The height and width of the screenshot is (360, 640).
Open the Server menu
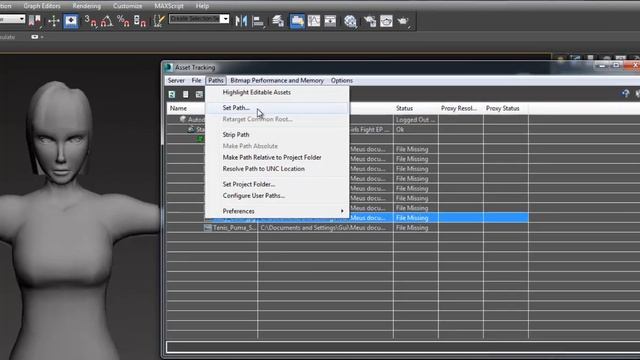[x=176, y=80]
